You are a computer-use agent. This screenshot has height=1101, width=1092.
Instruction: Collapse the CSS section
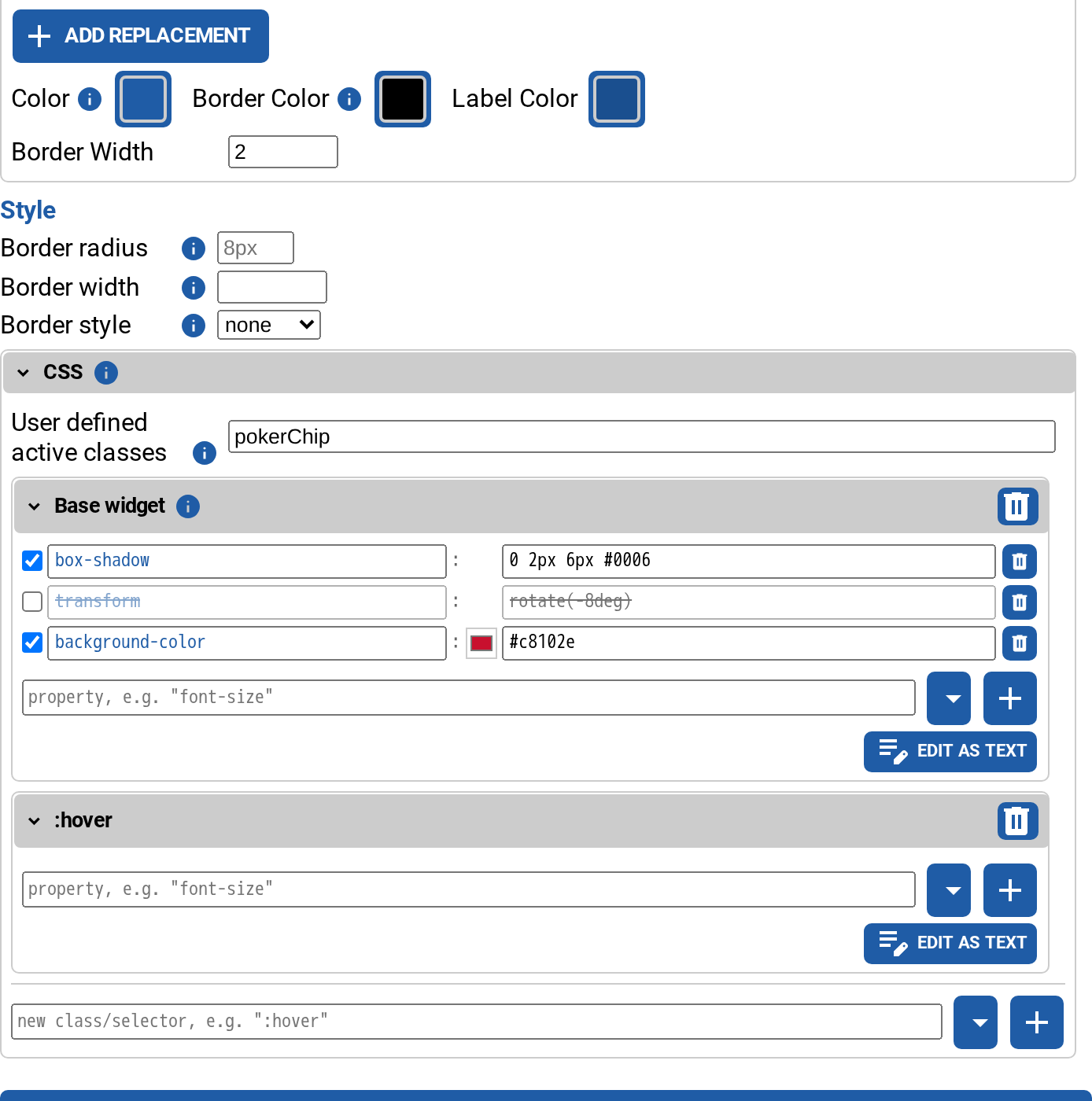pos(24,373)
